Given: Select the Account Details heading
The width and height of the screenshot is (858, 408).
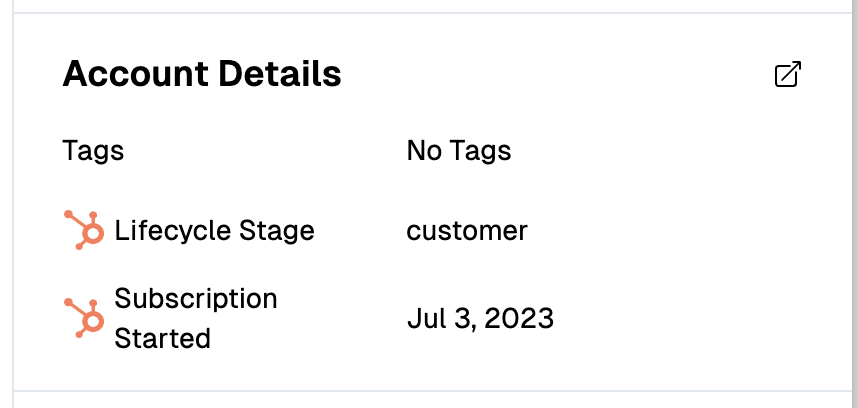Looking at the screenshot, I should 201,74.
